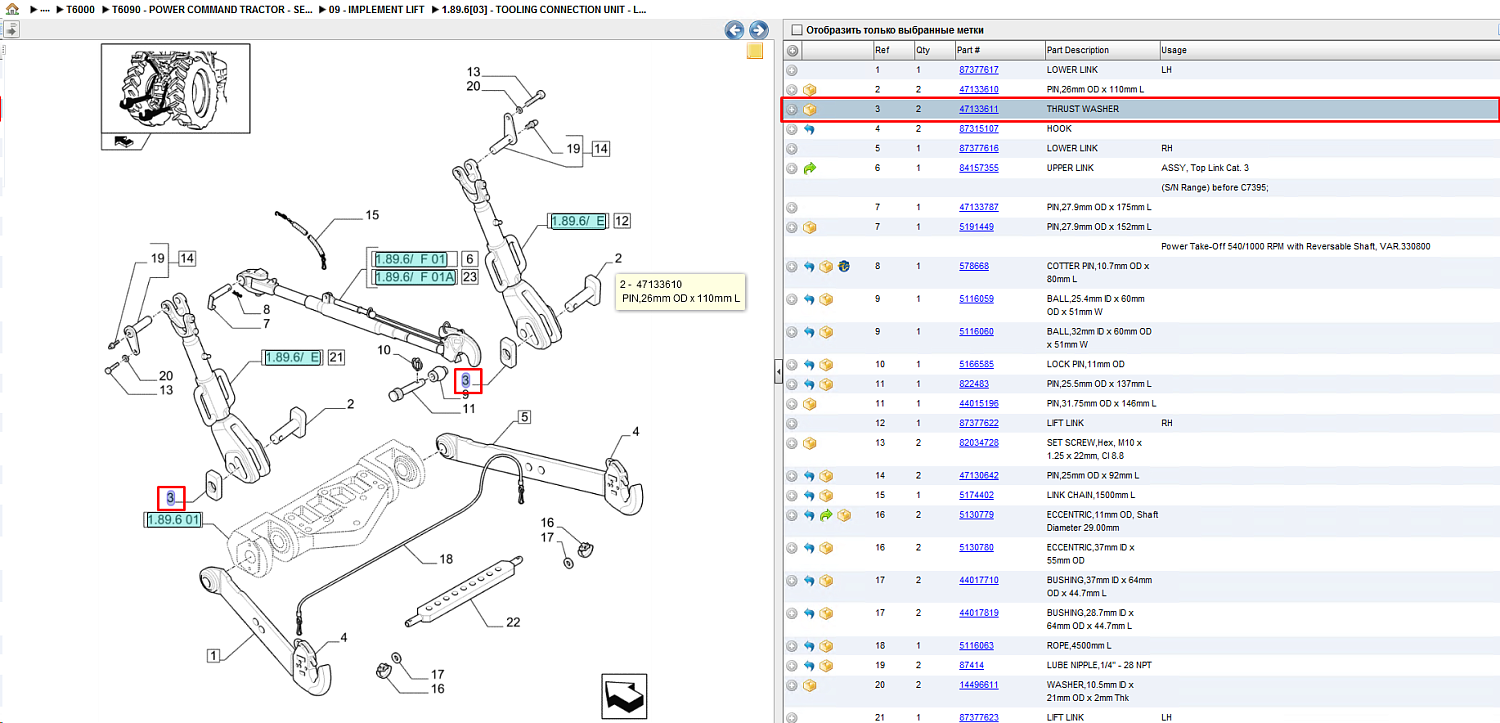Open part number 5174402 link
The width and height of the screenshot is (1500, 723).
point(976,495)
